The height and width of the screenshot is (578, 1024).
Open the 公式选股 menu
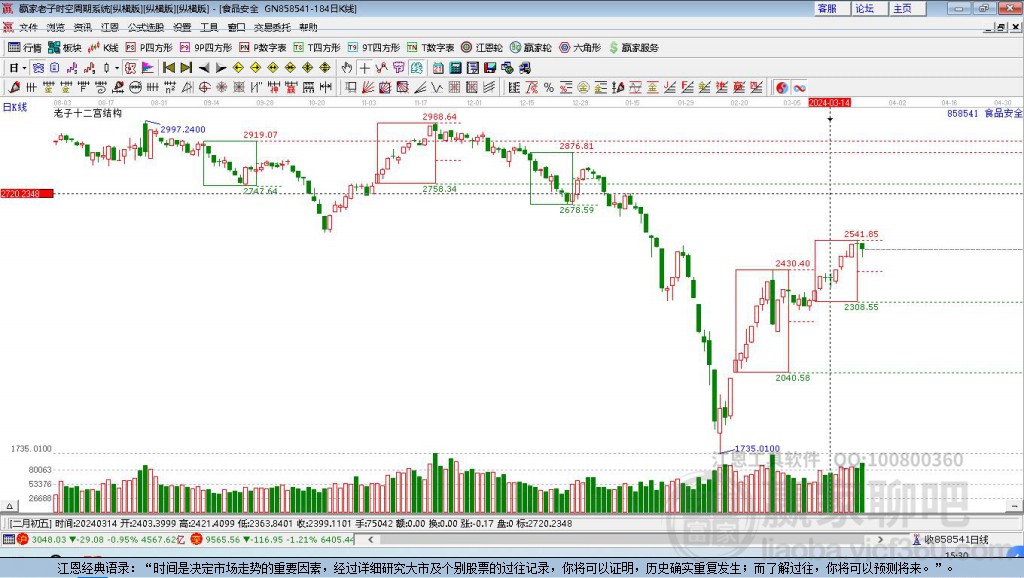coord(146,27)
